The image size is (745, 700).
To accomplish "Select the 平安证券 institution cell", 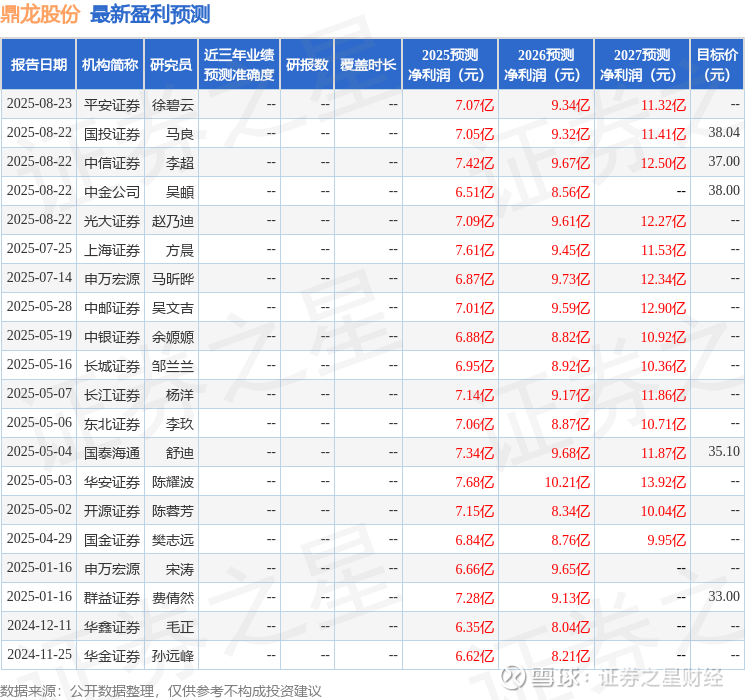I will click(112, 105).
